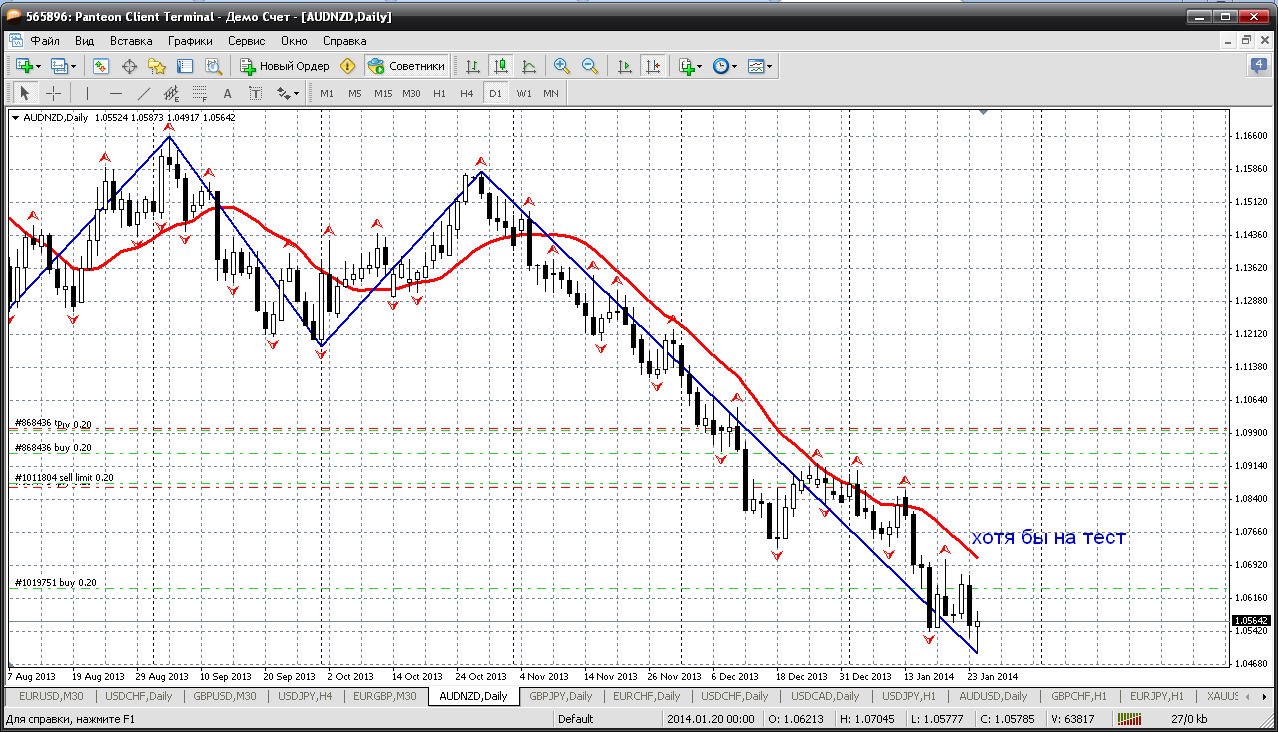
Task: Open the Market Watch window icon
Action: (101, 66)
